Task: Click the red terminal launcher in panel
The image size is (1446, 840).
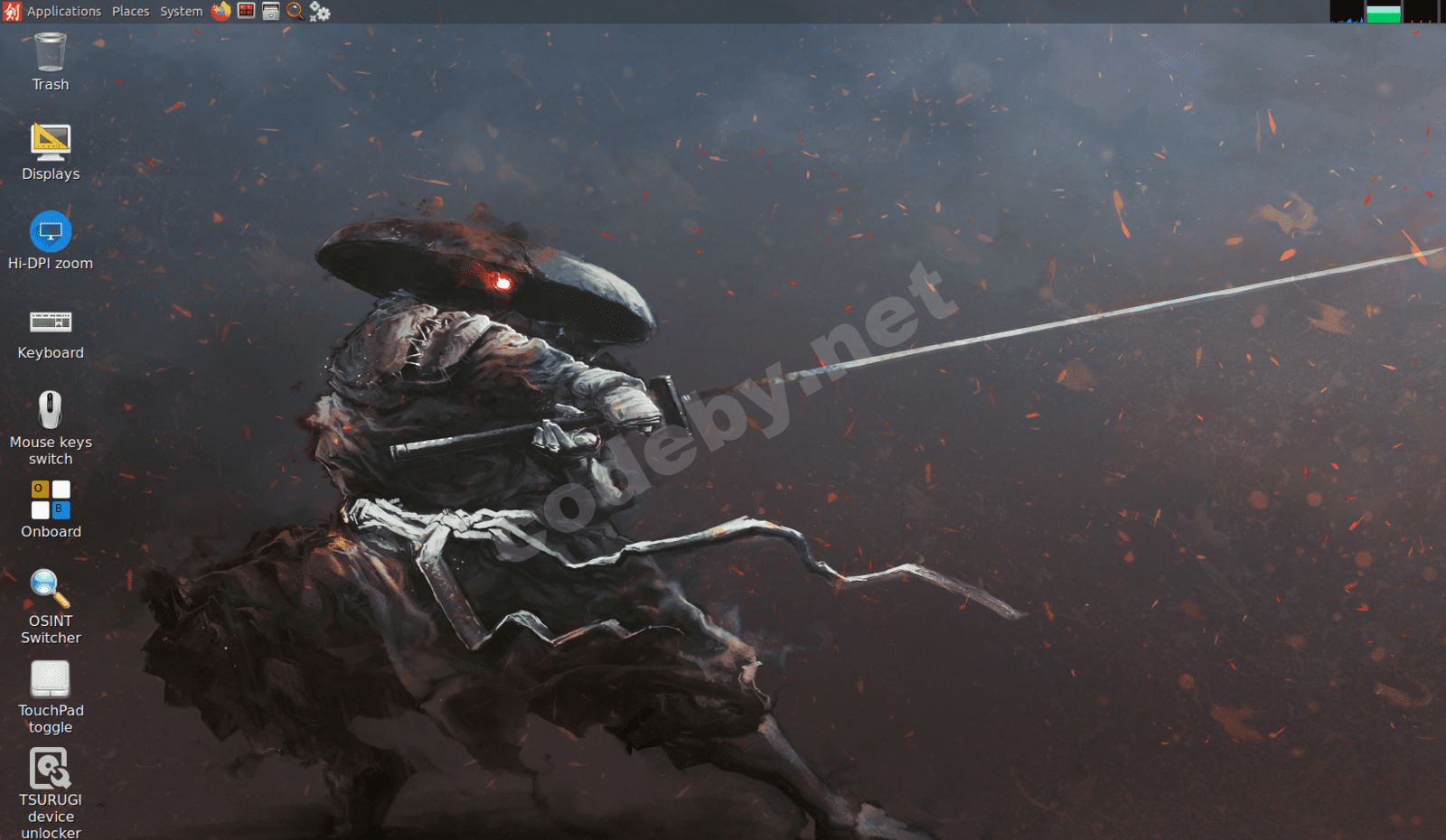Action: tap(246, 11)
